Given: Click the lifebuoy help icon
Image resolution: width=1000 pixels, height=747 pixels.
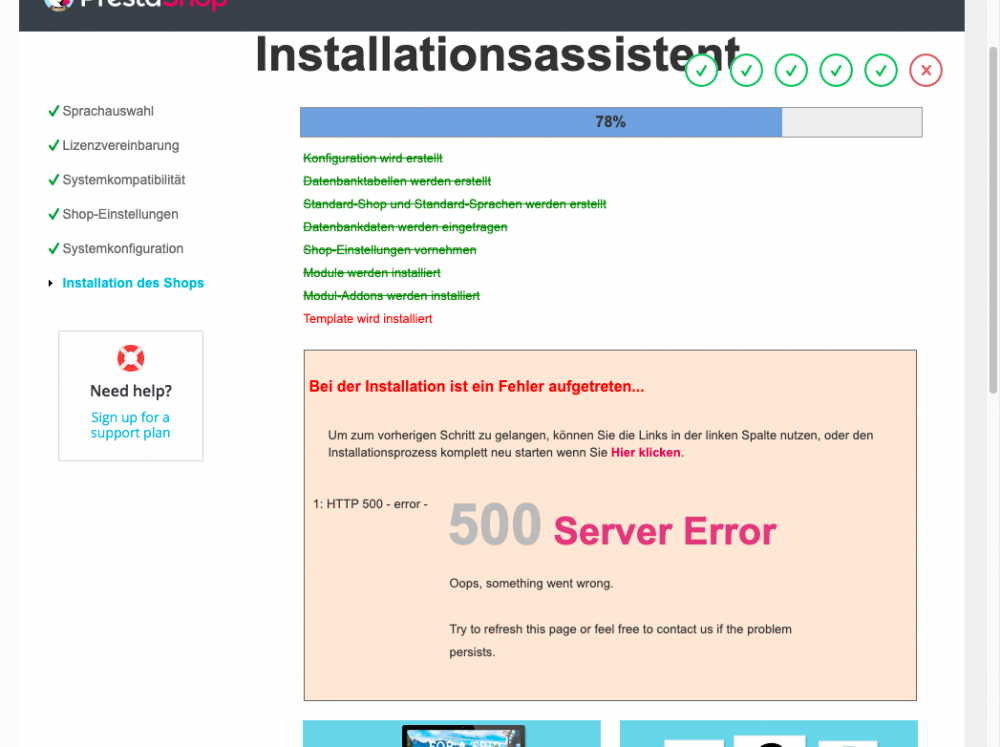Looking at the screenshot, I should pyautogui.click(x=131, y=358).
